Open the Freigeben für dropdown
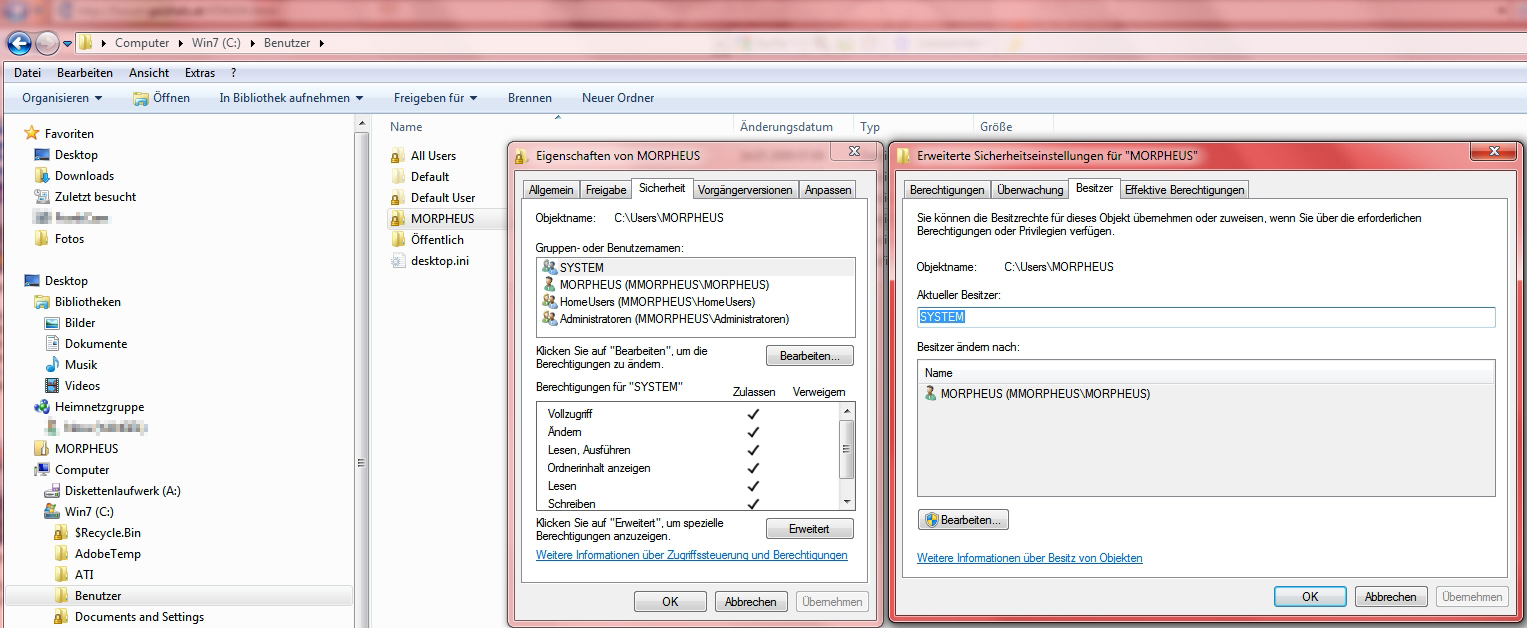The width and height of the screenshot is (1527, 628). click(x=435, y=98)
